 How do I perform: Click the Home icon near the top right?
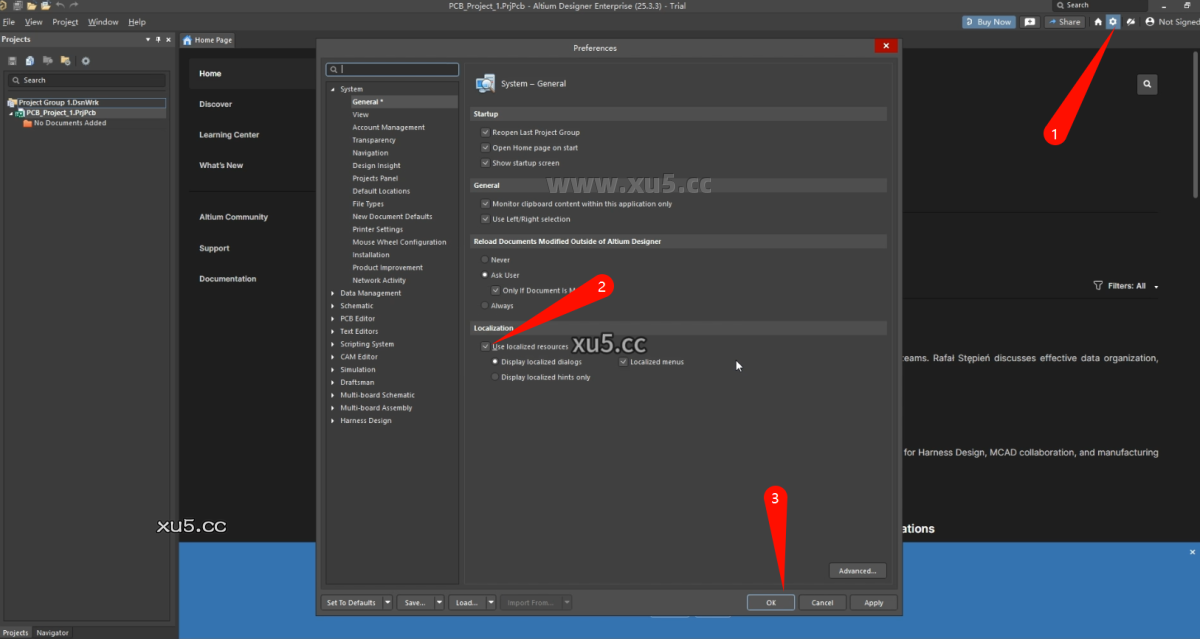[1096, 20]
